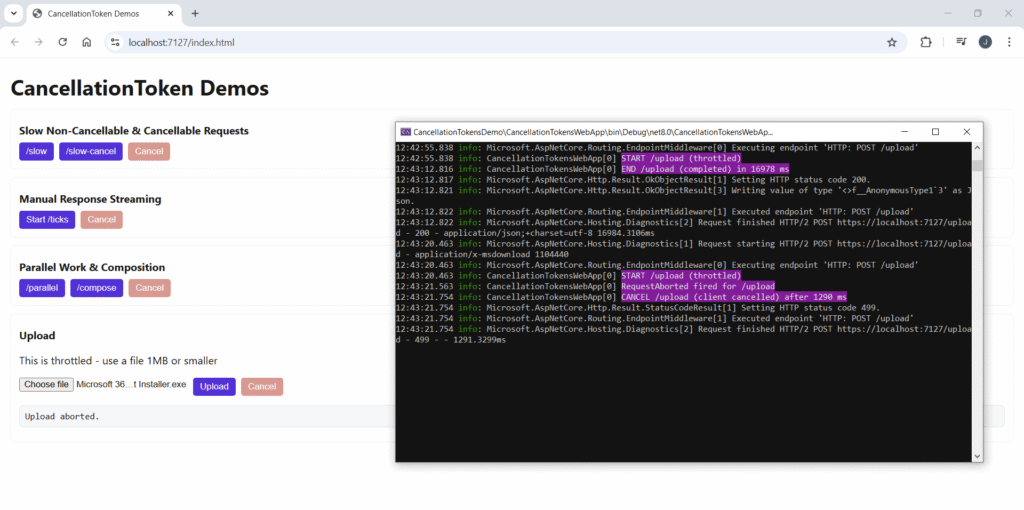Click the purple Upload button
The height and width of the screenshot is (510, 1024).
(214, 387)
